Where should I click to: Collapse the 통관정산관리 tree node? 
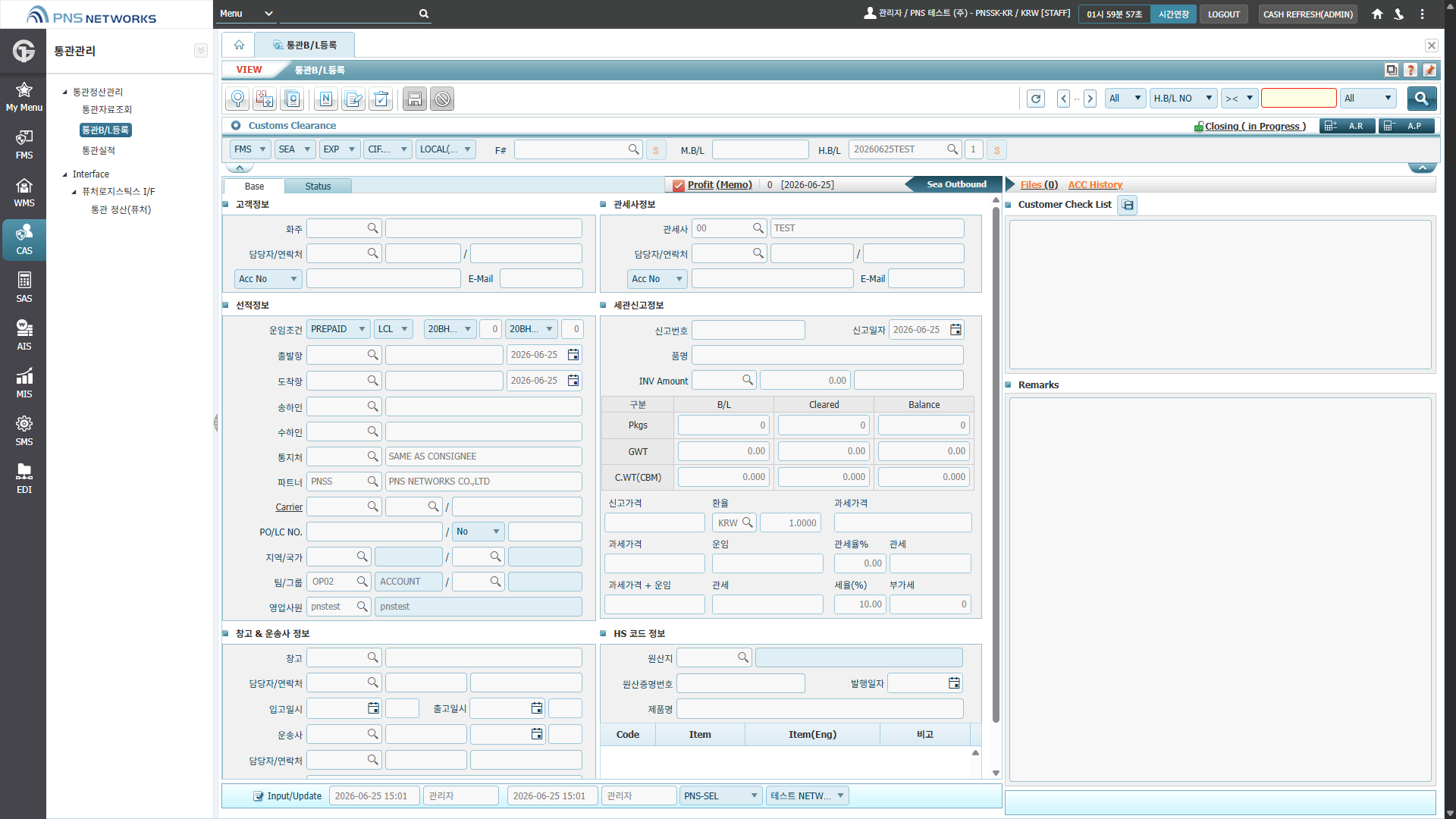tap(65, 93)
